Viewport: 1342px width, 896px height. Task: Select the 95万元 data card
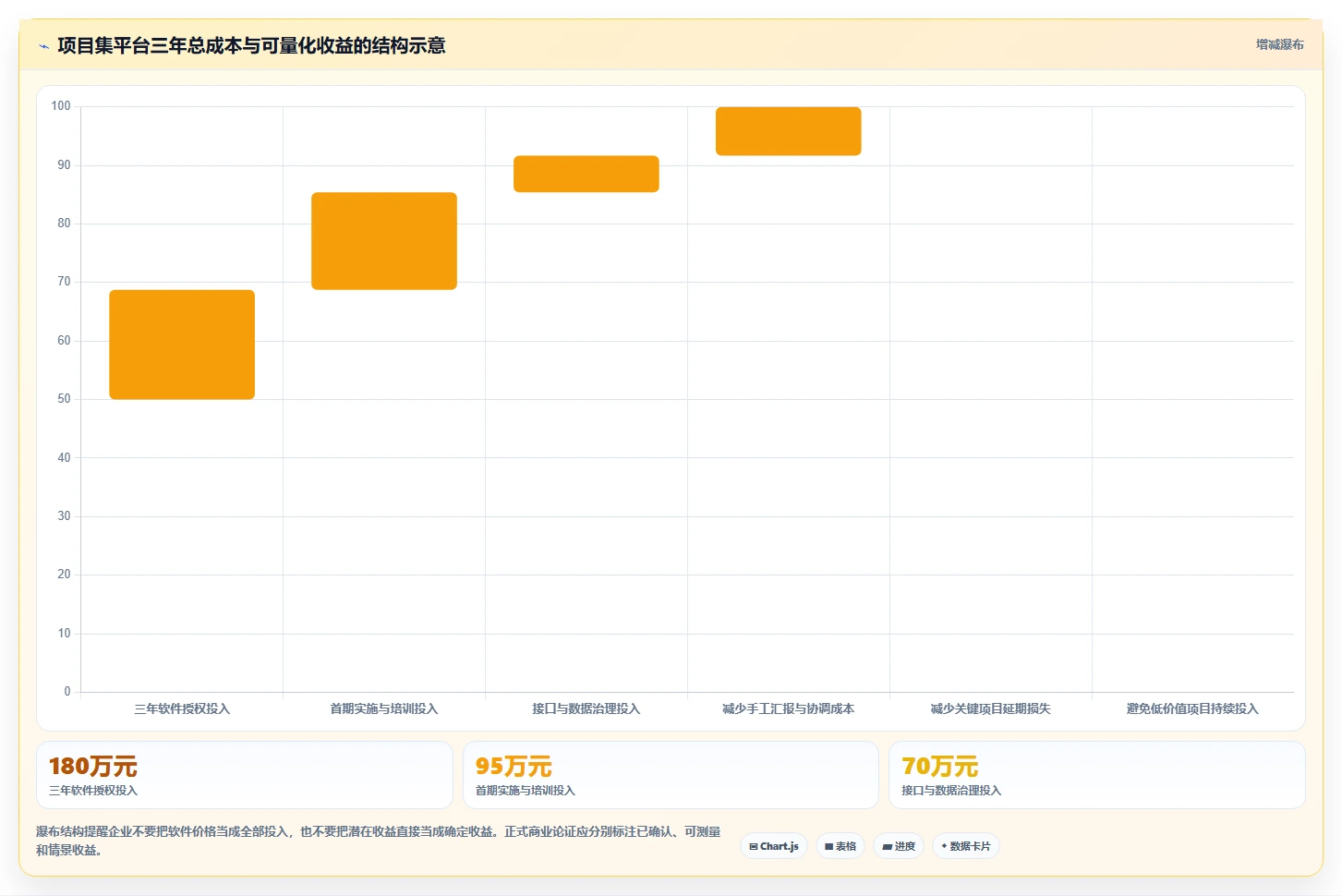tap(671, 775)
